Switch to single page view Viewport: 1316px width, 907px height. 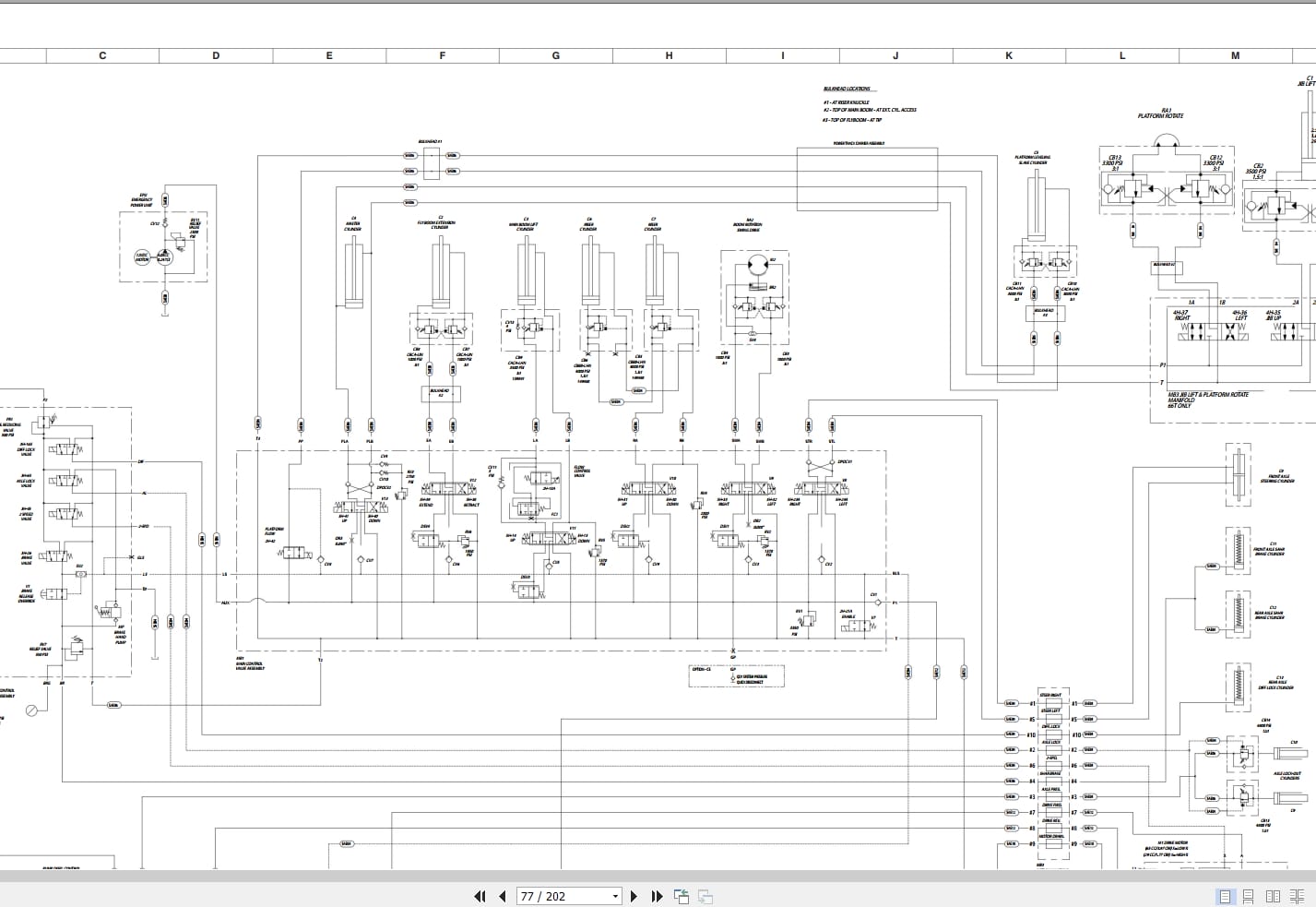1226,896
